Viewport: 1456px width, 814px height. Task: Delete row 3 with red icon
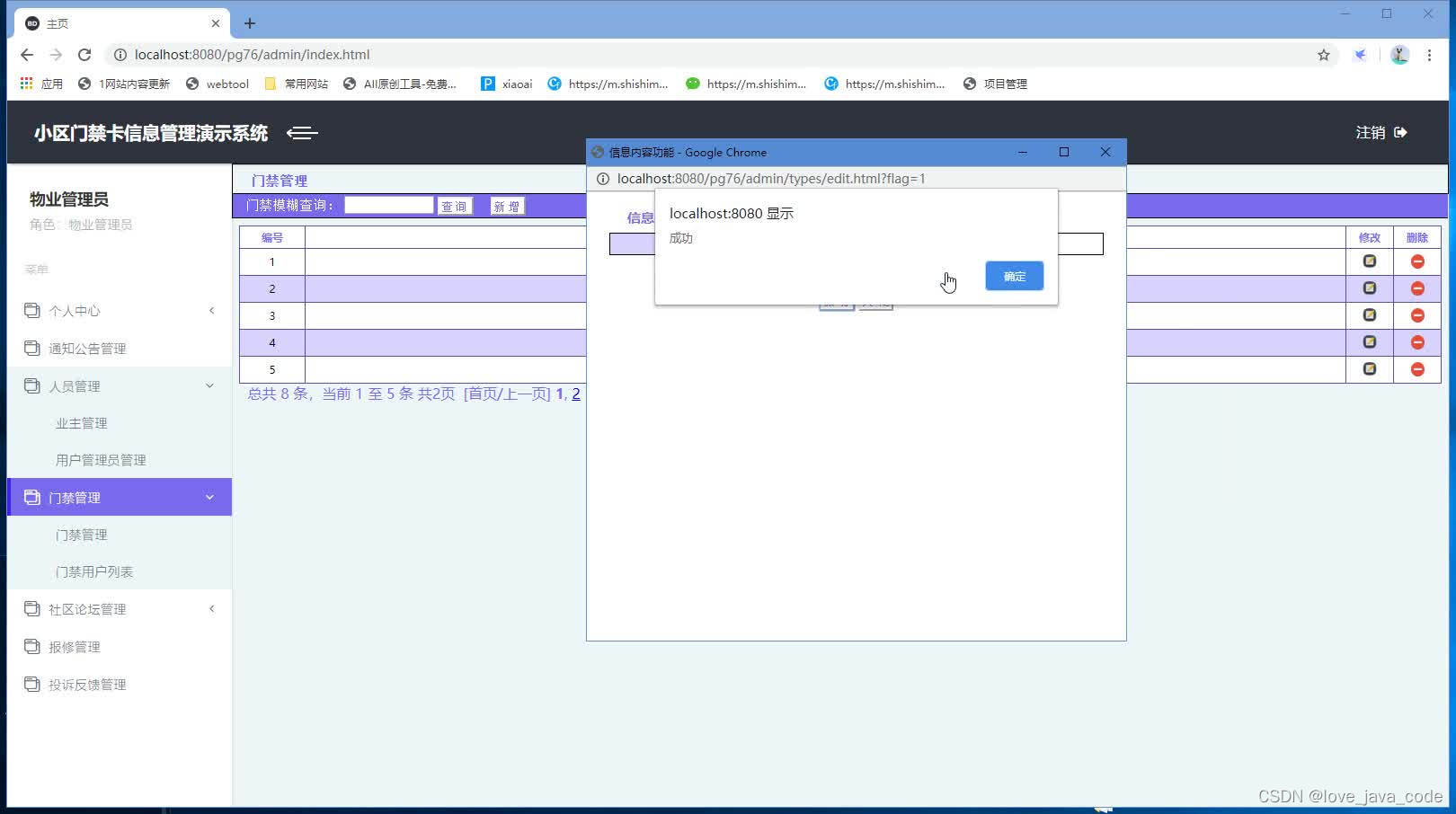pyautogui.click(x=1417, y=315)
